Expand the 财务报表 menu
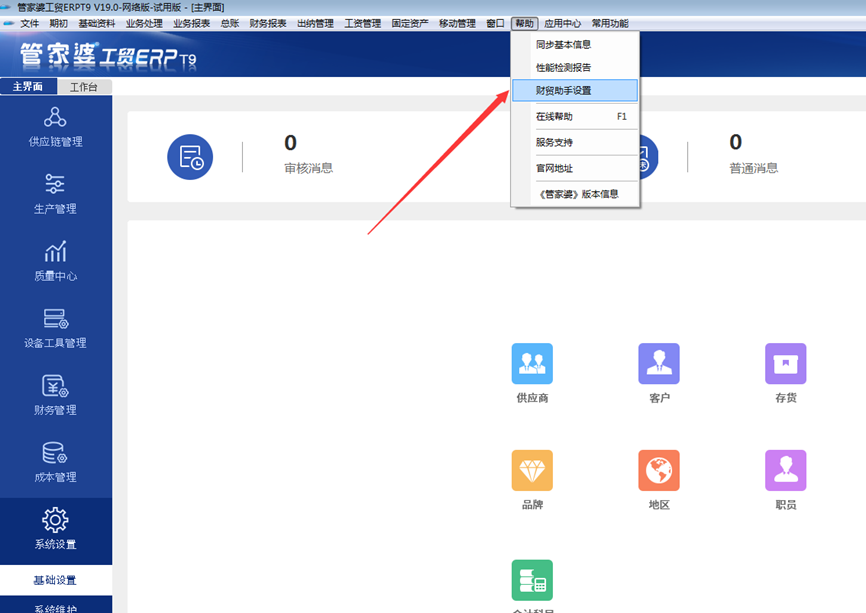 (267, 23)
